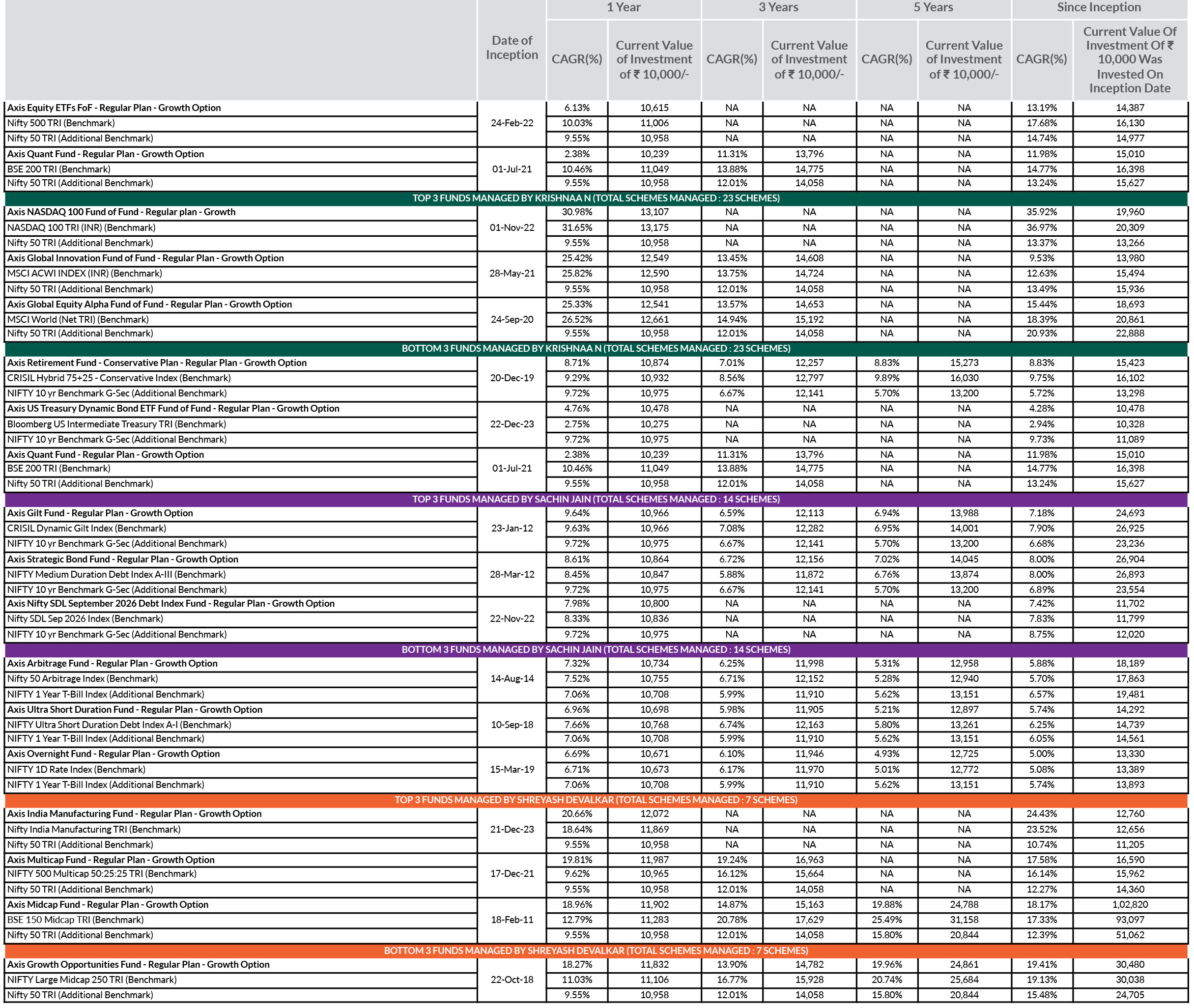Select 'Axis Nifty SDL September 2026 Debt Index Fund'

[171, 603]
